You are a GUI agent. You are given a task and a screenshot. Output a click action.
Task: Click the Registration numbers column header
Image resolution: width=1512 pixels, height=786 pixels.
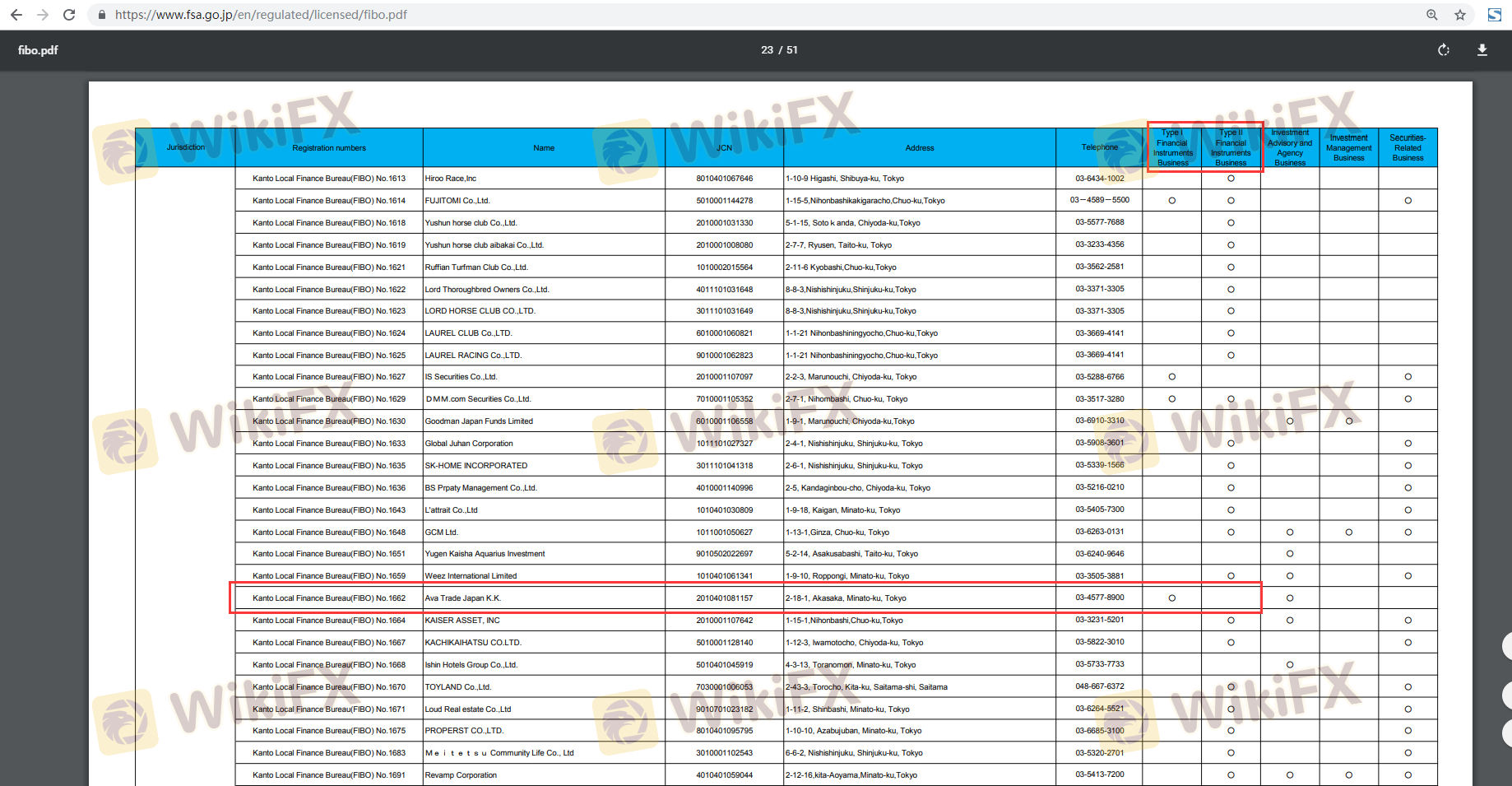[x=329, y=148]
